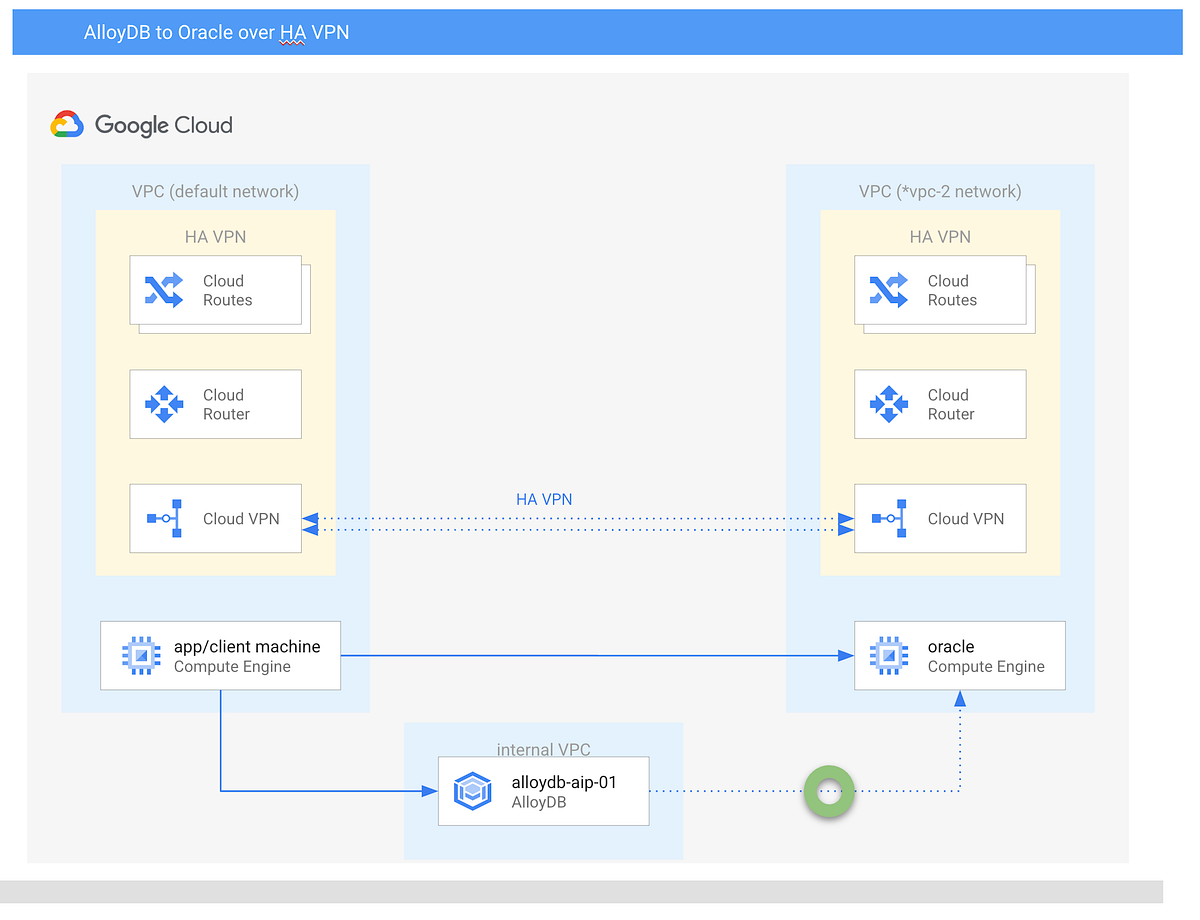Viewport: 1200px width, 920px height.
Task: Select the app/client machine Compute Engine icon
Action: click(140, 655)
